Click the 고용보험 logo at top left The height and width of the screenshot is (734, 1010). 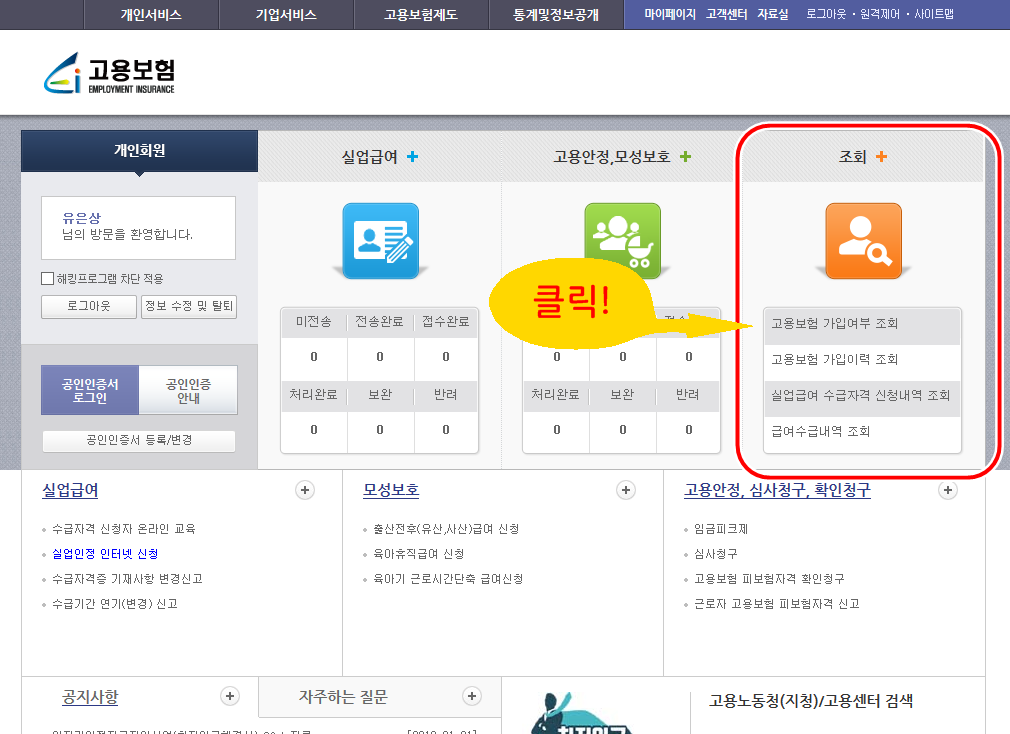[x=110, y=75]
